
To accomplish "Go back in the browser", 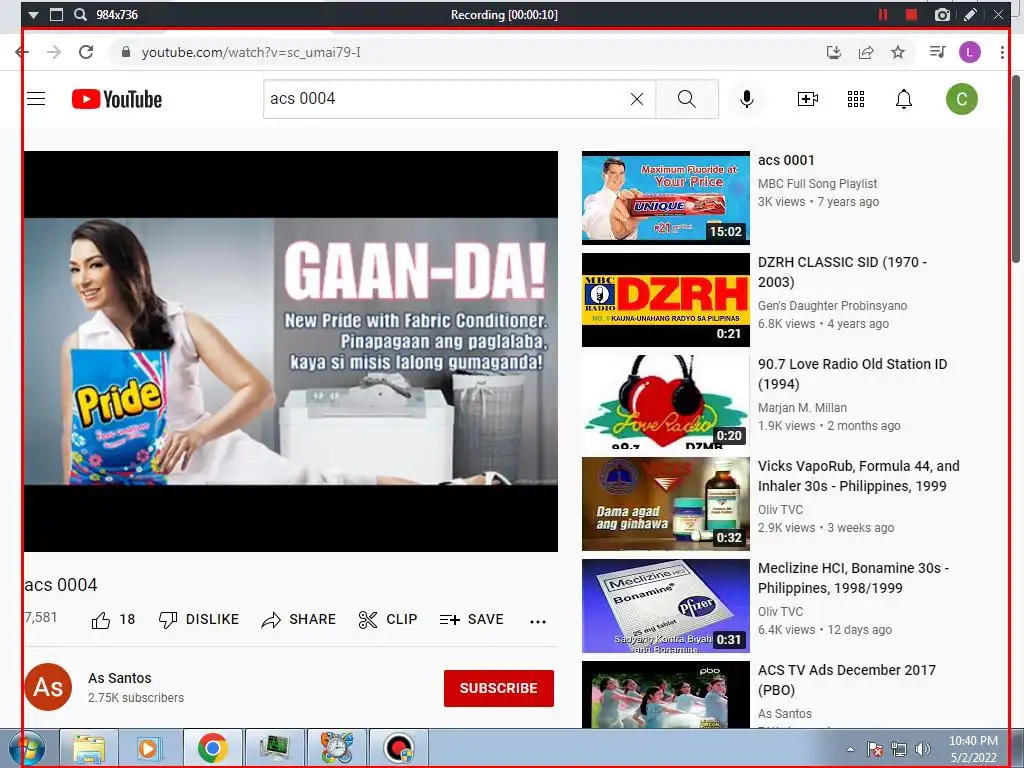I will point(22,52).
